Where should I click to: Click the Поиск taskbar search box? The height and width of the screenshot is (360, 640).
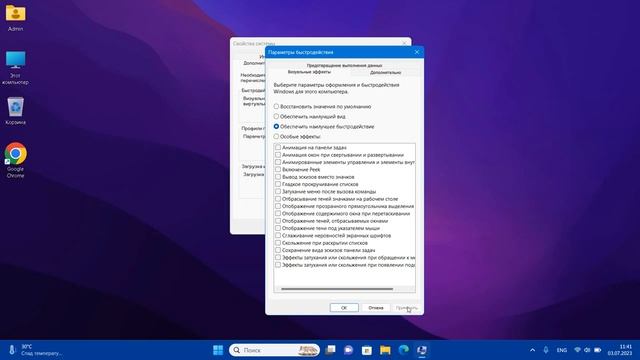pos(274,350)
